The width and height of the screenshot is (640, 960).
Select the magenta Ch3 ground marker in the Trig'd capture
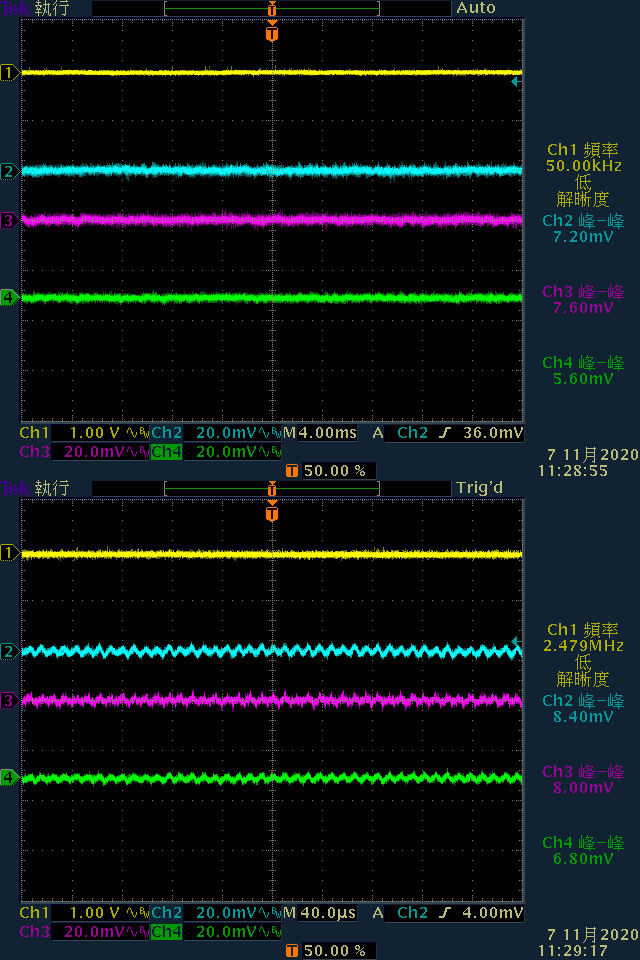tap(9, 700)
